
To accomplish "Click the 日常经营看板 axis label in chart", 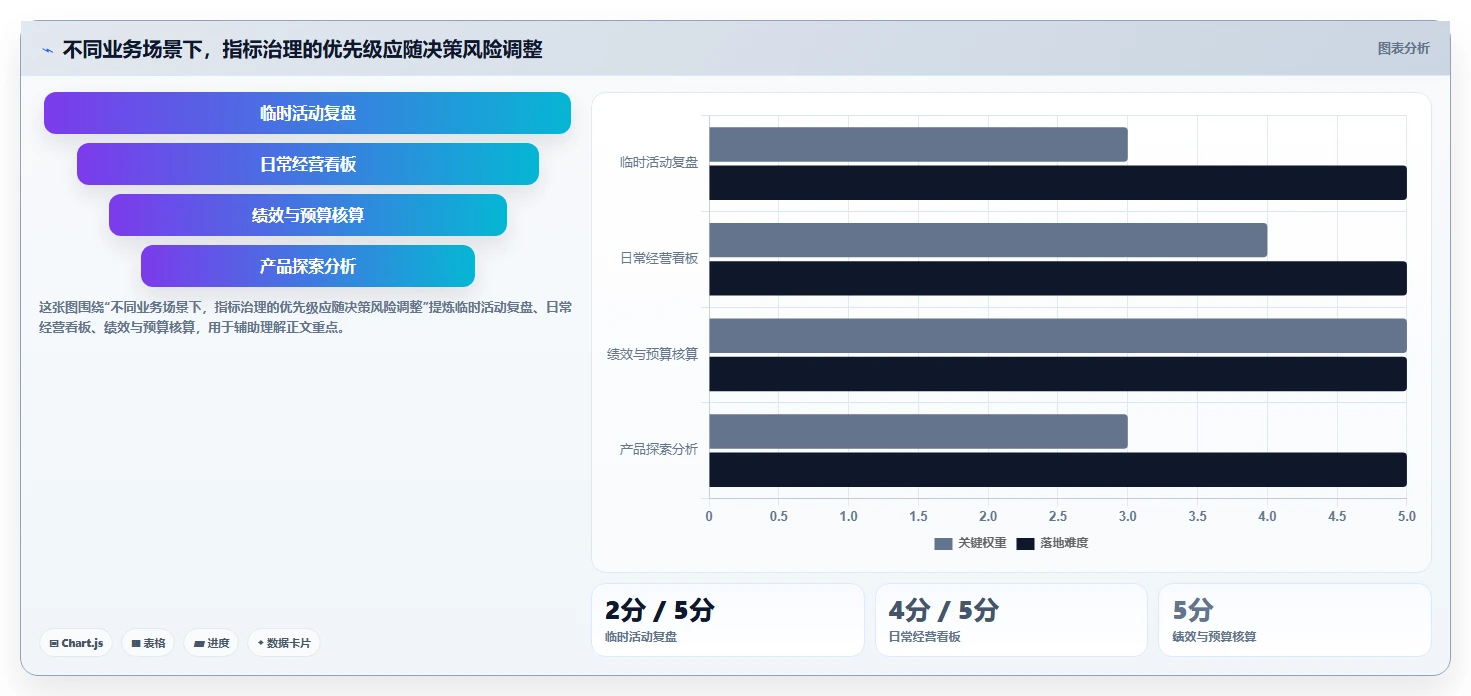I will (659, 258).
